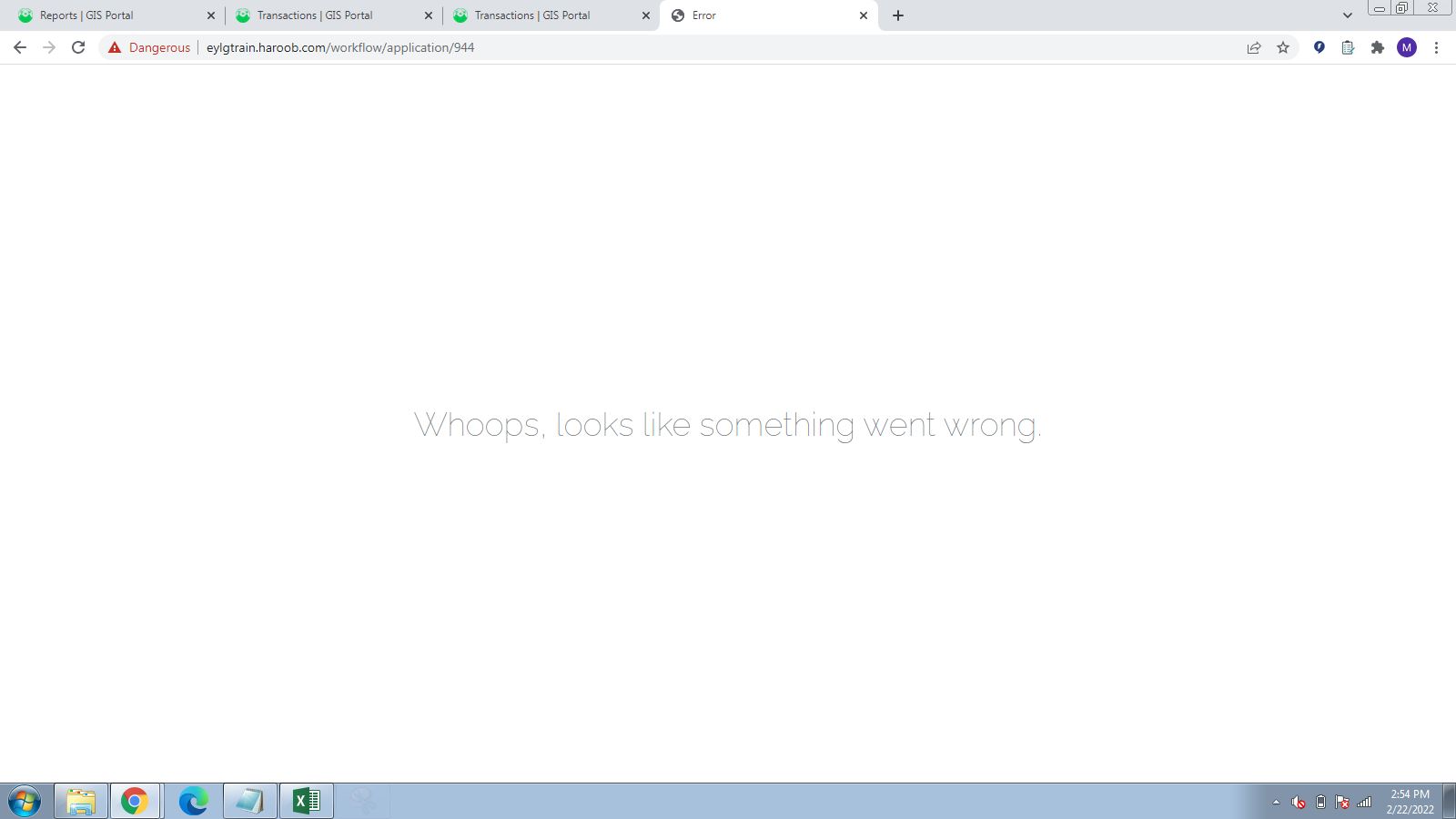
Task: Open the clipboard extension icon
Action: pos(1348,47)
